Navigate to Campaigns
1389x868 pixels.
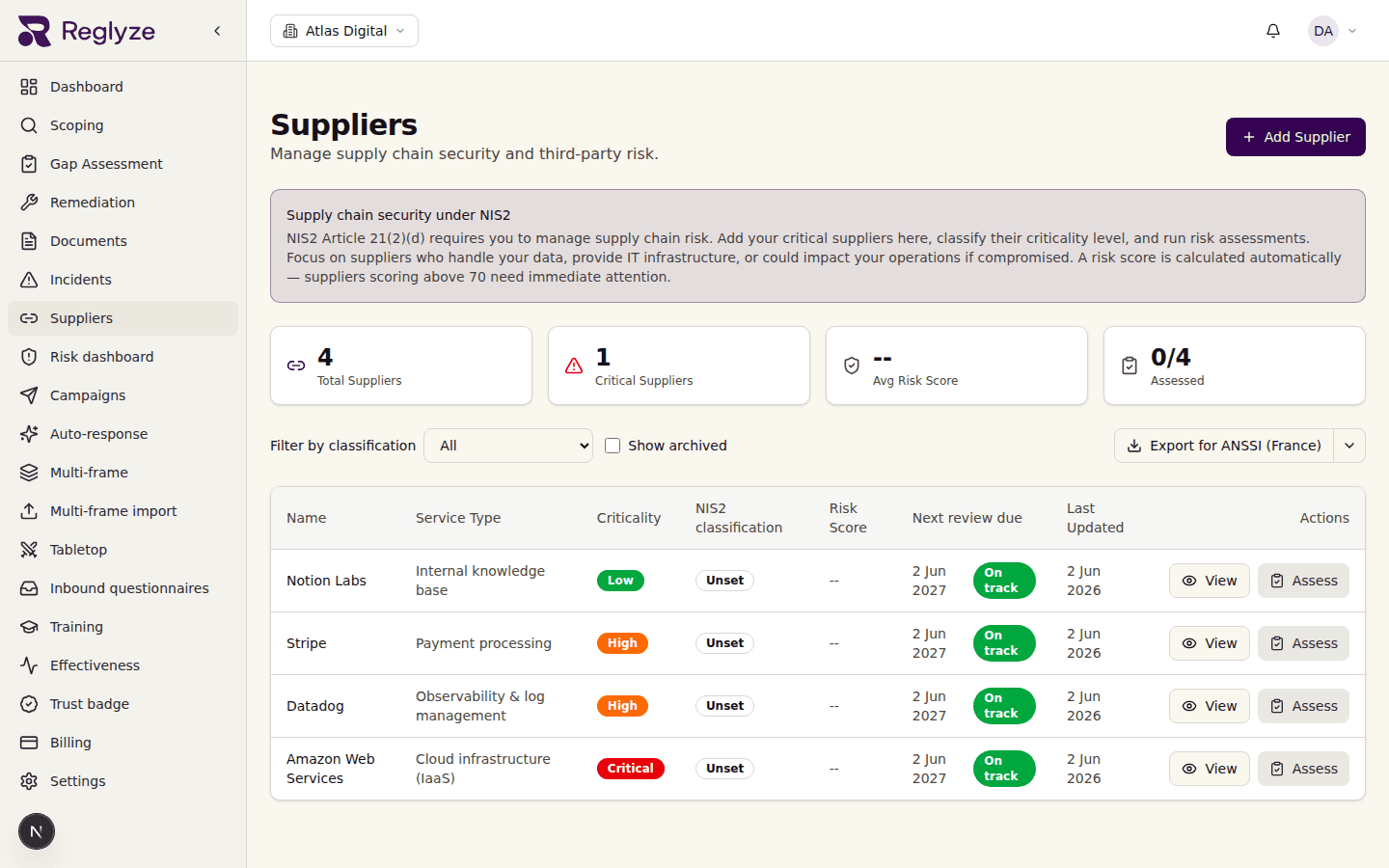click(x=123, y=395)
